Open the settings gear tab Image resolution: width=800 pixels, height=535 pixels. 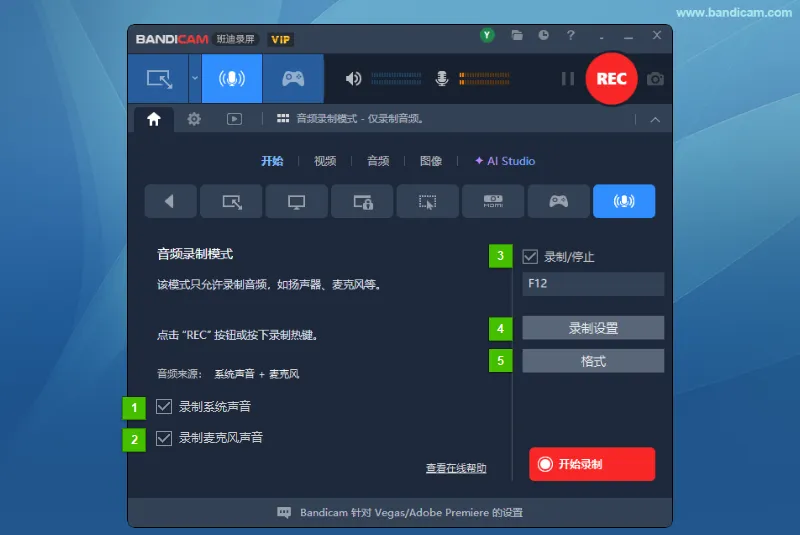194,119
